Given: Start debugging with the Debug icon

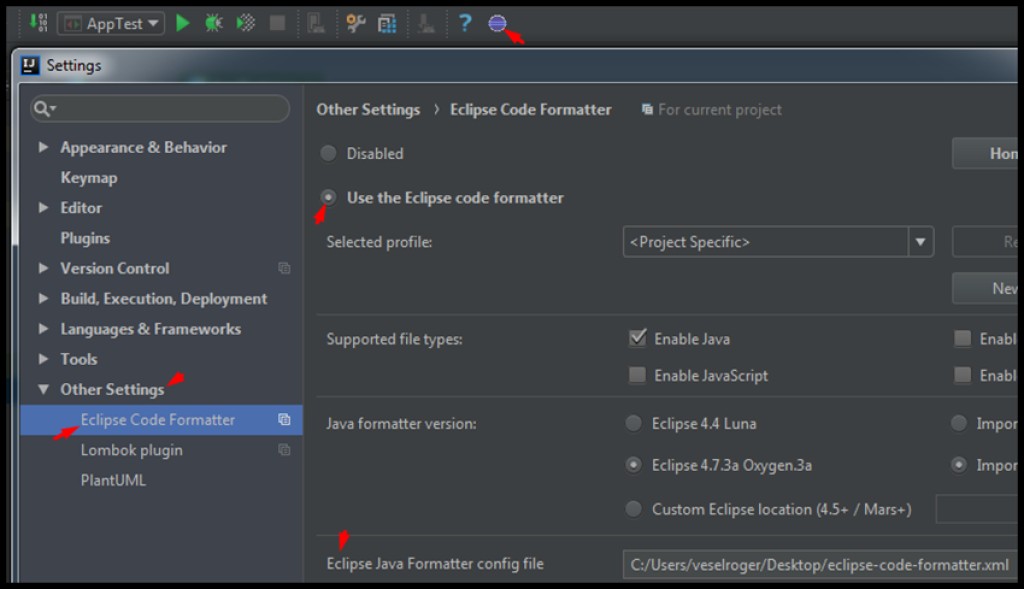Looking at the screenshot, I should [x=212, y=22].
